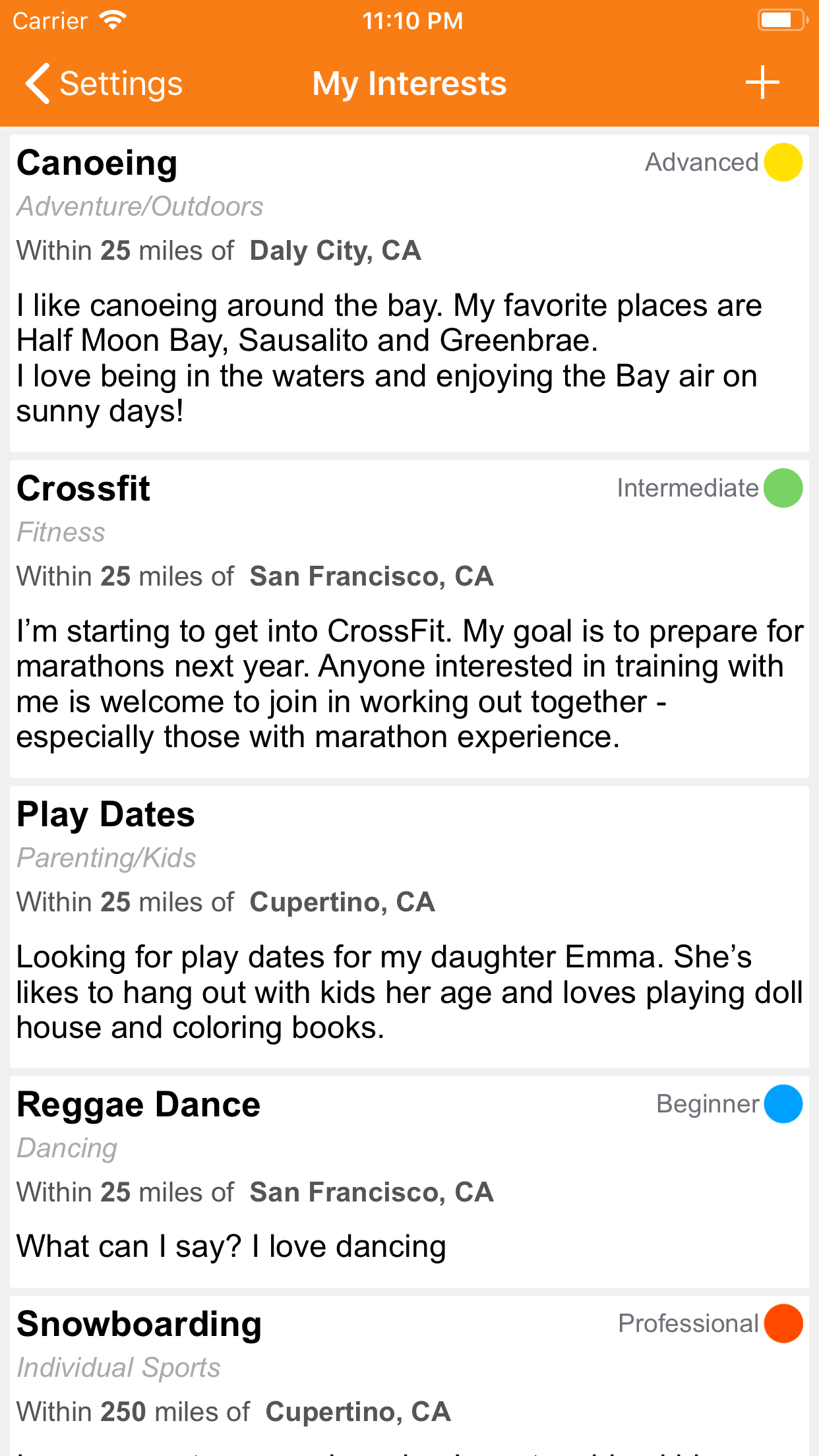Image resolution: width=819 pixels, height=1456 pixels.
Task: Open the Snowboarding interest
Action: pyautogui.click(x=139, y=1324)
